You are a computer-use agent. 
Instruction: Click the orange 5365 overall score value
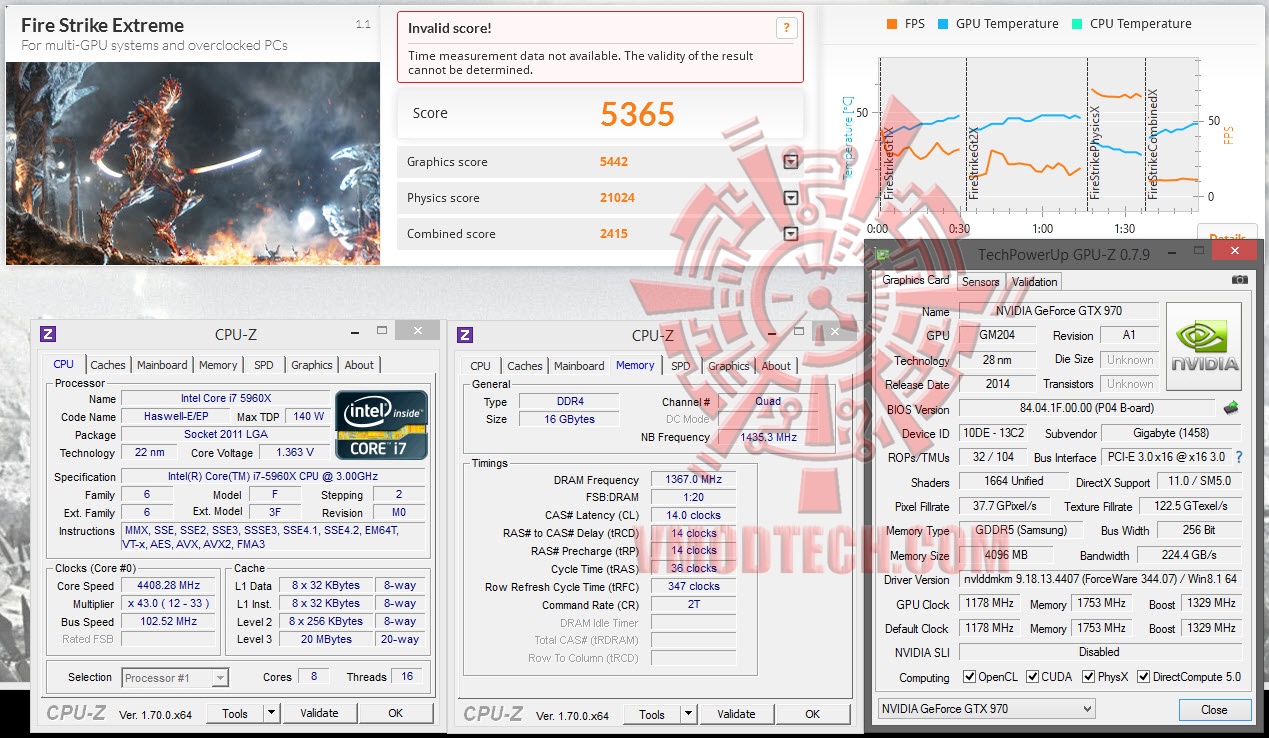[x=637, y=114]
